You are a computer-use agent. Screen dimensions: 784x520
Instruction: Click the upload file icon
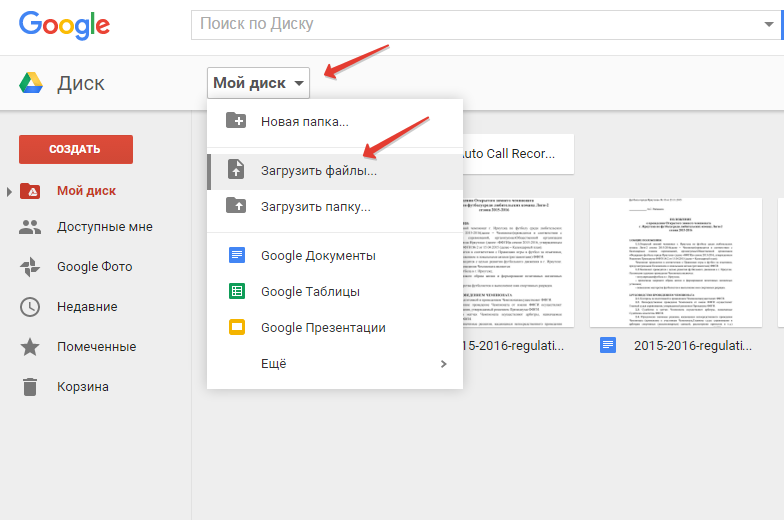tap(236, 170)
